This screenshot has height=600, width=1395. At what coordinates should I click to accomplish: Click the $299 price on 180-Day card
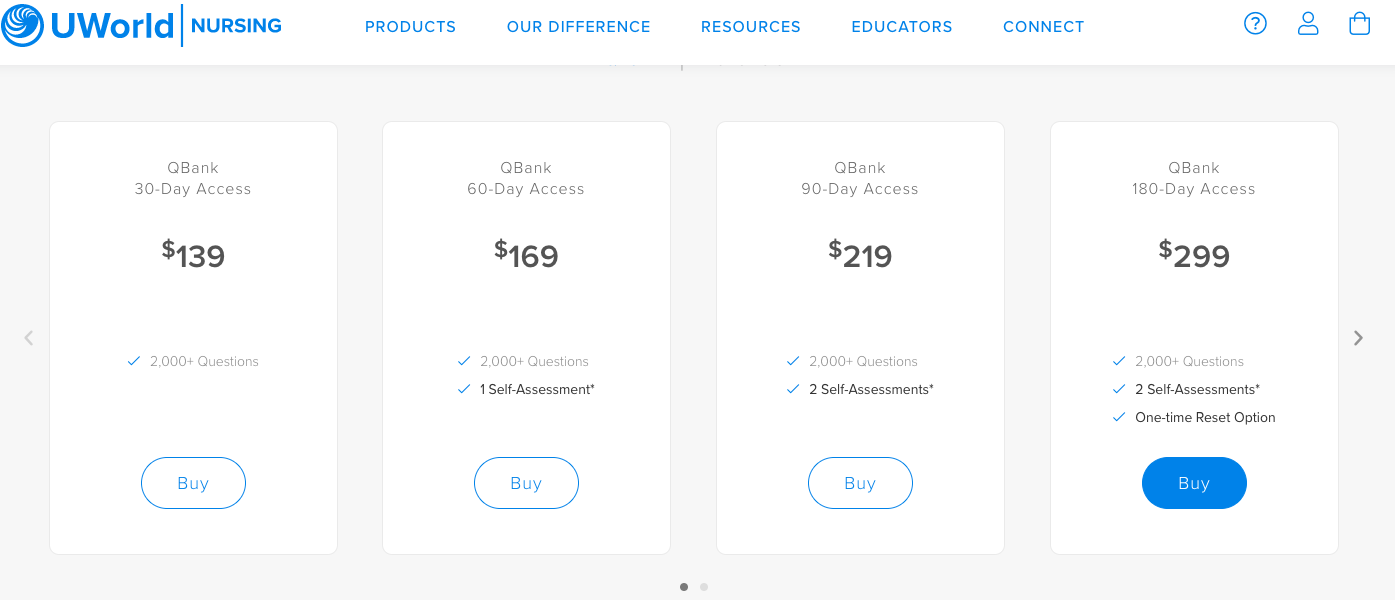(x=1194, y=255)
